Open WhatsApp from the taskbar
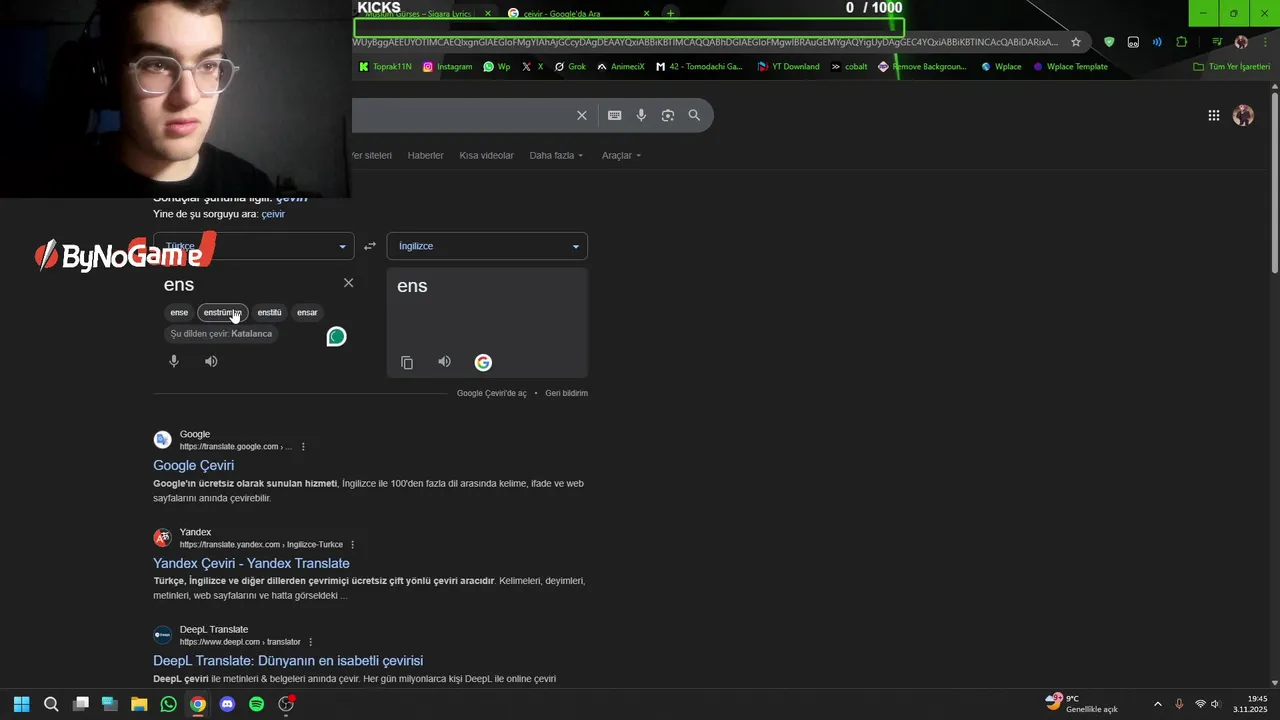This screenshot has height=720, width=1280. (168, 704)
